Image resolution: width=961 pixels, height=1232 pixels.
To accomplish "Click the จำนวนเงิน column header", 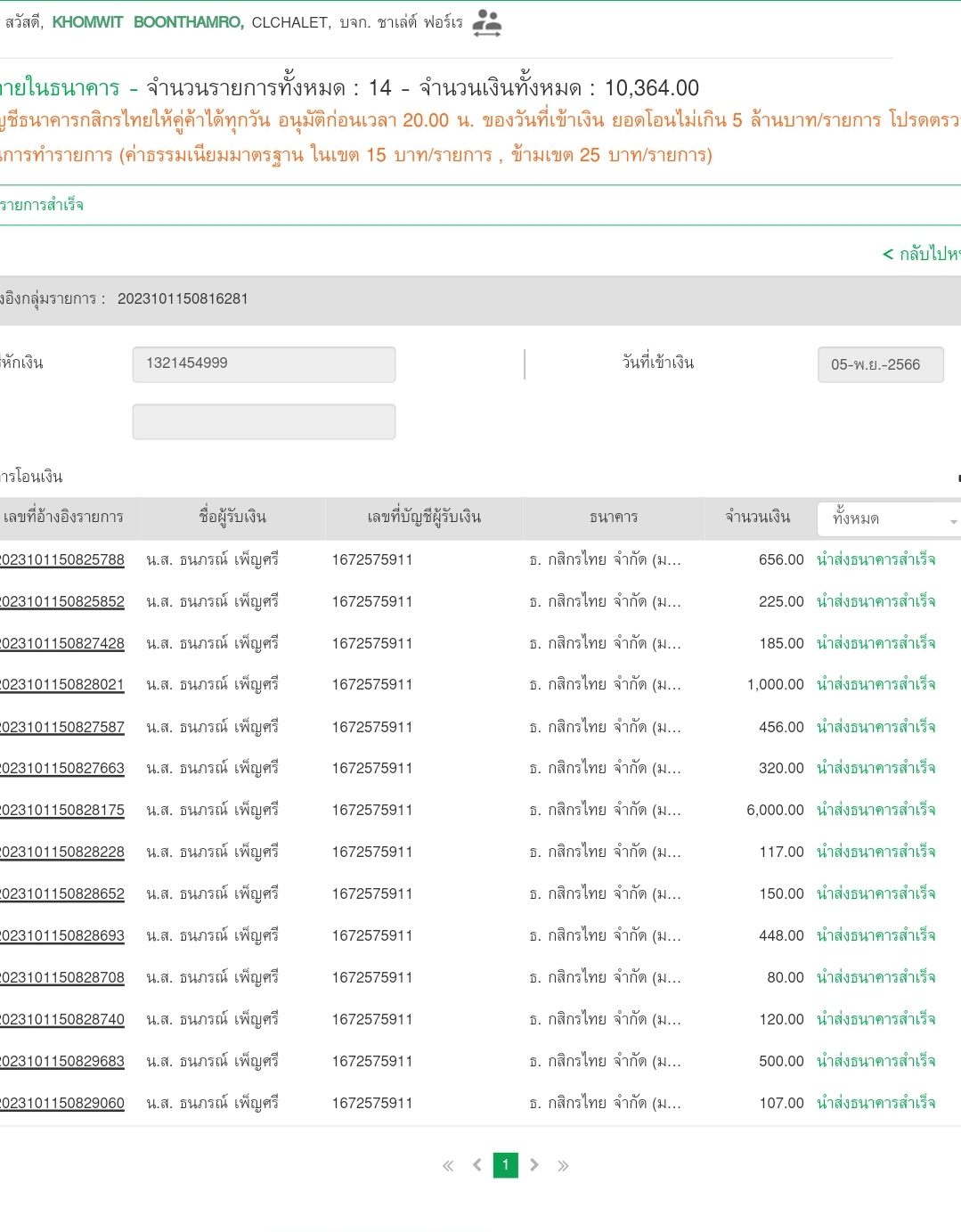I will click(x=757, y=517).
